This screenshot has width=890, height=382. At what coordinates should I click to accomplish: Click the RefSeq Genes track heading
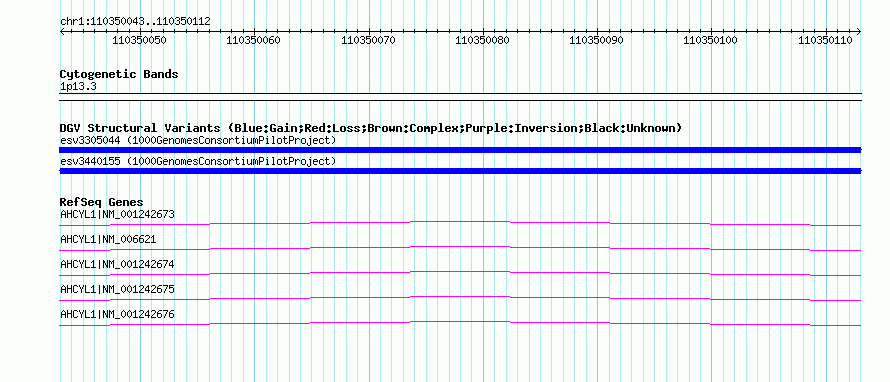click(102, 202)
